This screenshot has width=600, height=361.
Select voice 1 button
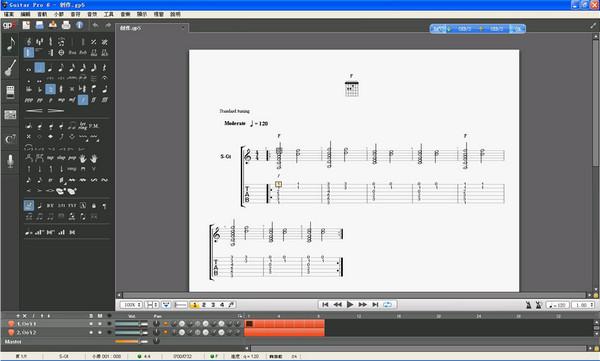click(x=195, y=305)
